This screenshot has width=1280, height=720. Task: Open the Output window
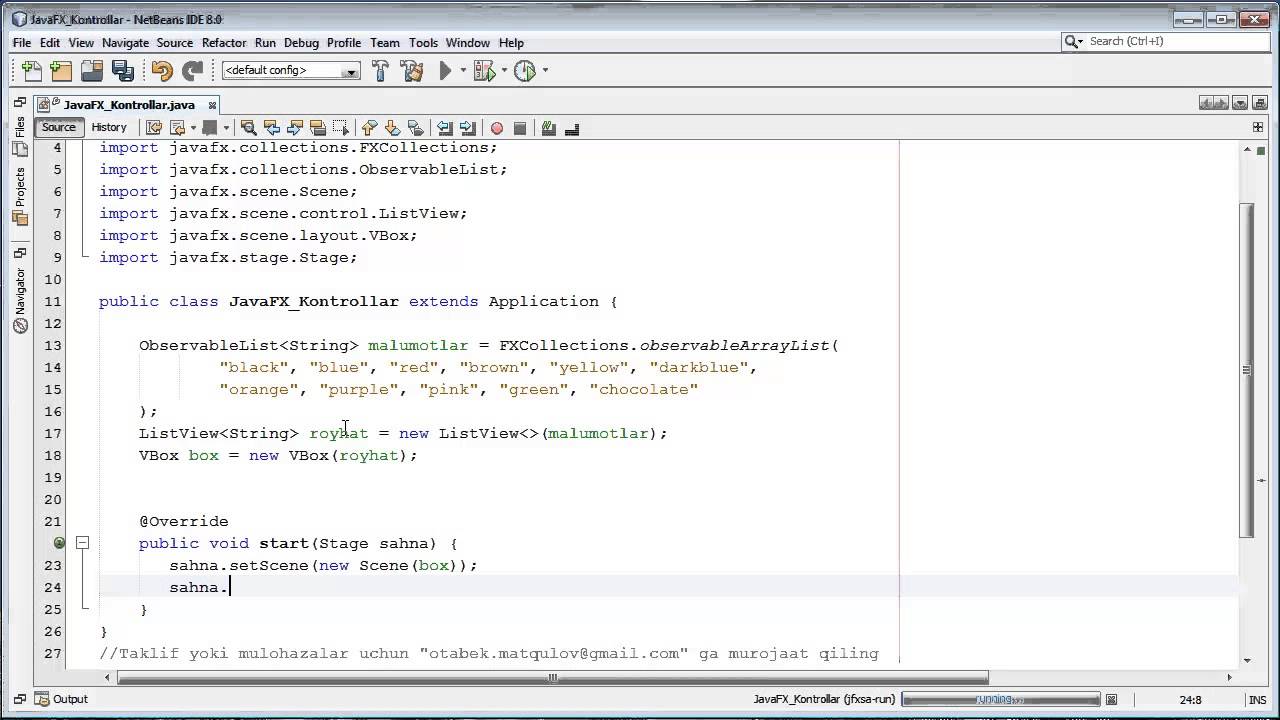(x=62, y=699)
